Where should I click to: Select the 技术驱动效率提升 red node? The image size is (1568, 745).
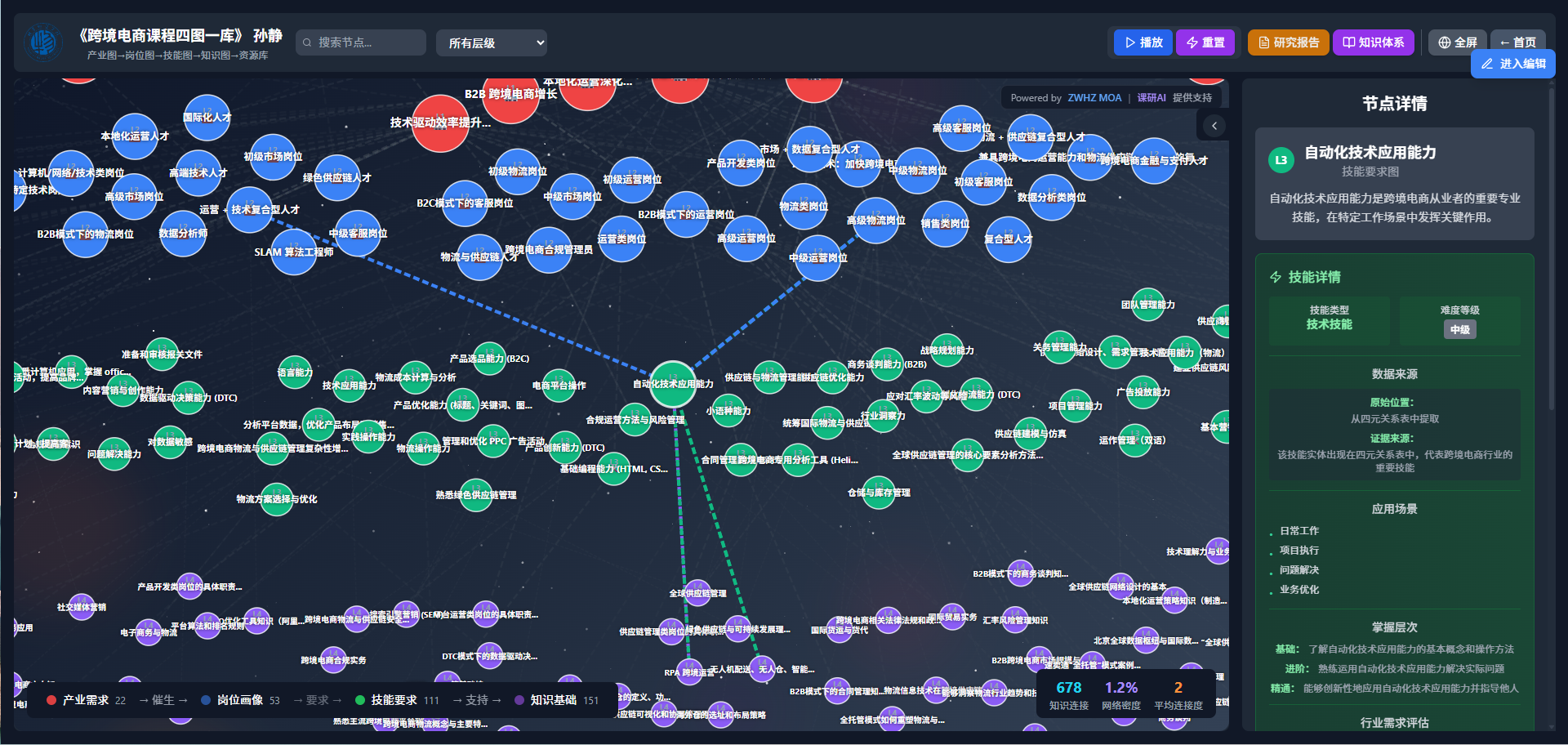[440, 123]
